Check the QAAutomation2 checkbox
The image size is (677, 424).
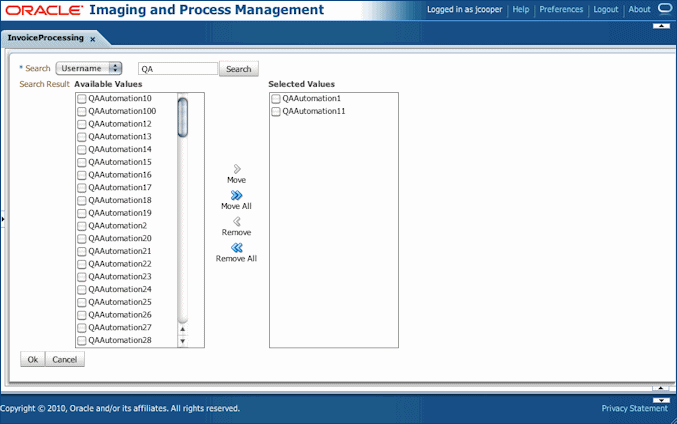[82, 226]
